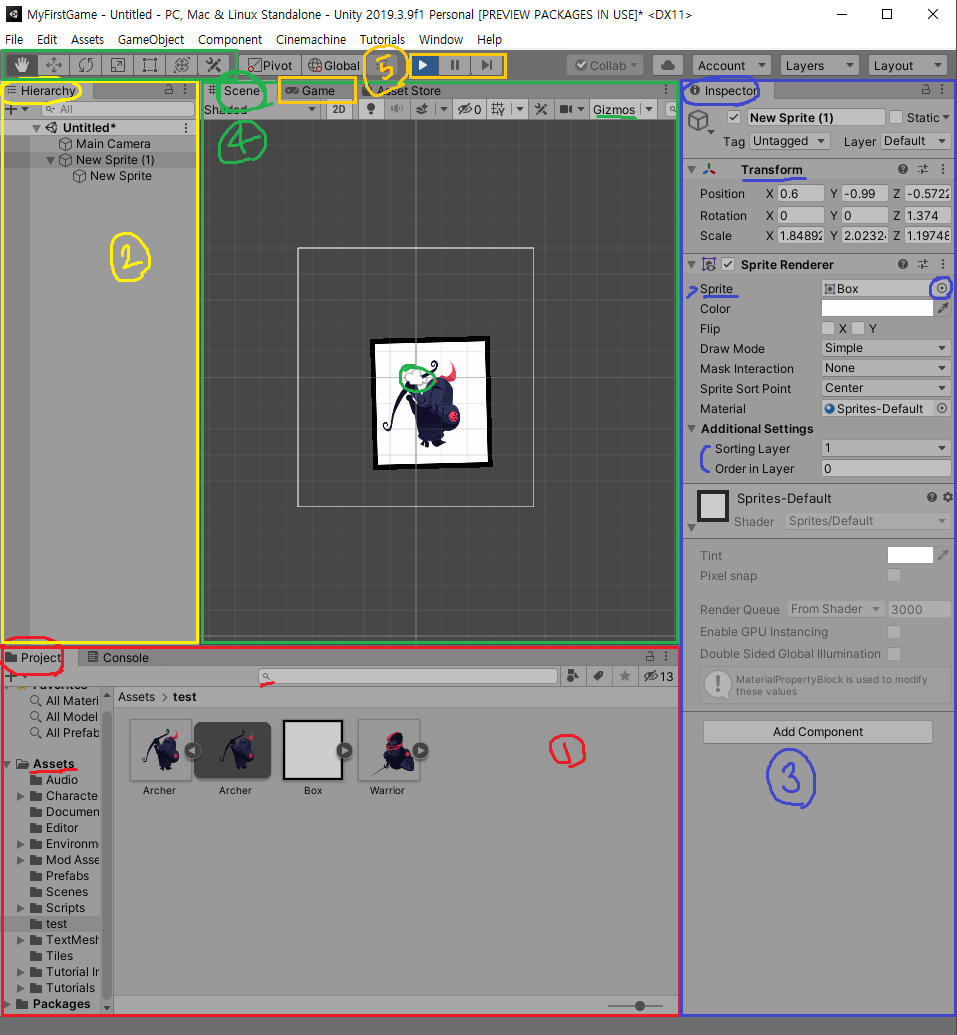The width and height of the screenshot is (957, 1035).
Task: Open the Layer Default dropdown
Action: pos(915,141)
